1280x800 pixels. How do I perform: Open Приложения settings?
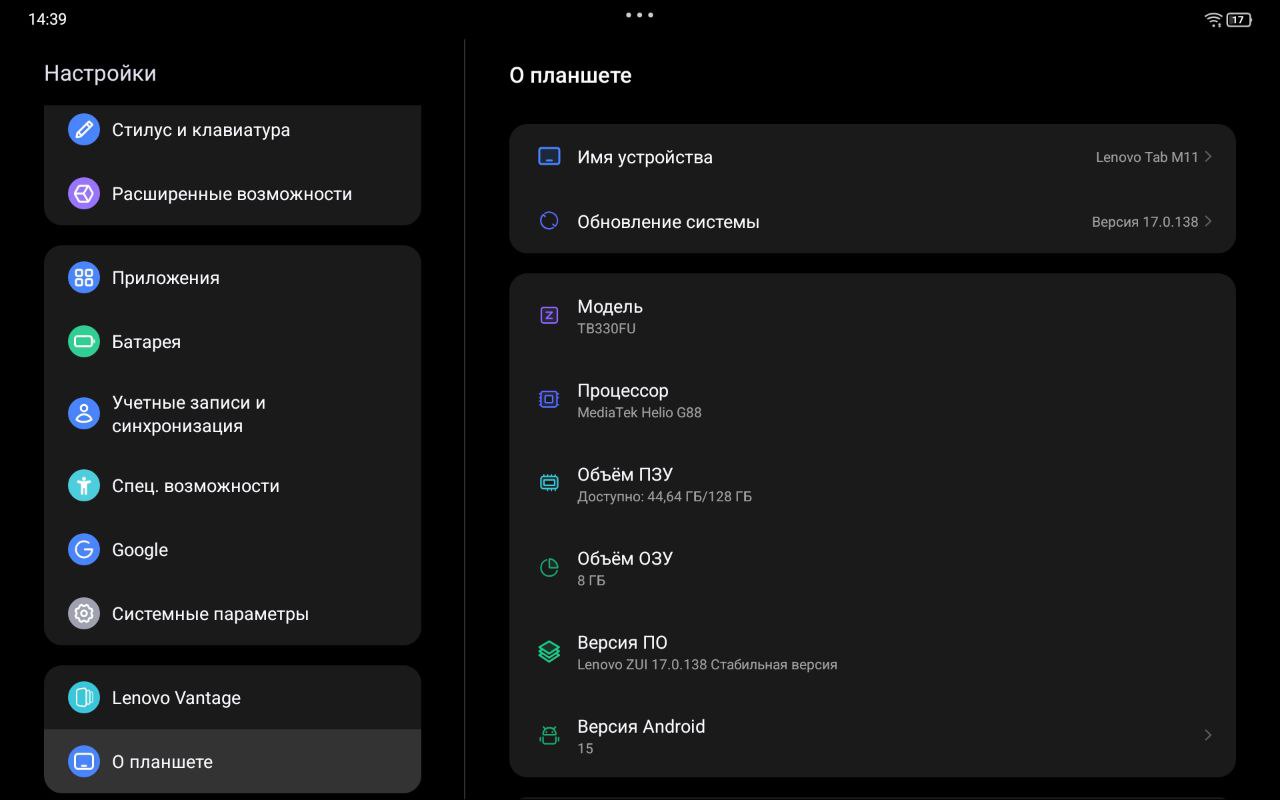(232, 277)
